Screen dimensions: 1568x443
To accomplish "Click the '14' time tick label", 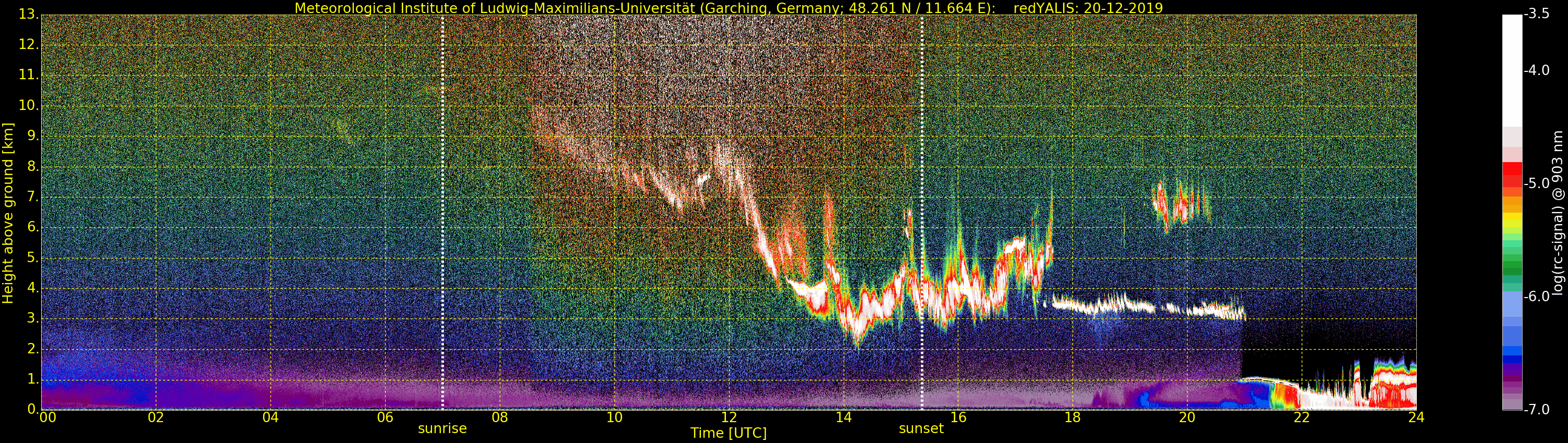I will [843, 417].
